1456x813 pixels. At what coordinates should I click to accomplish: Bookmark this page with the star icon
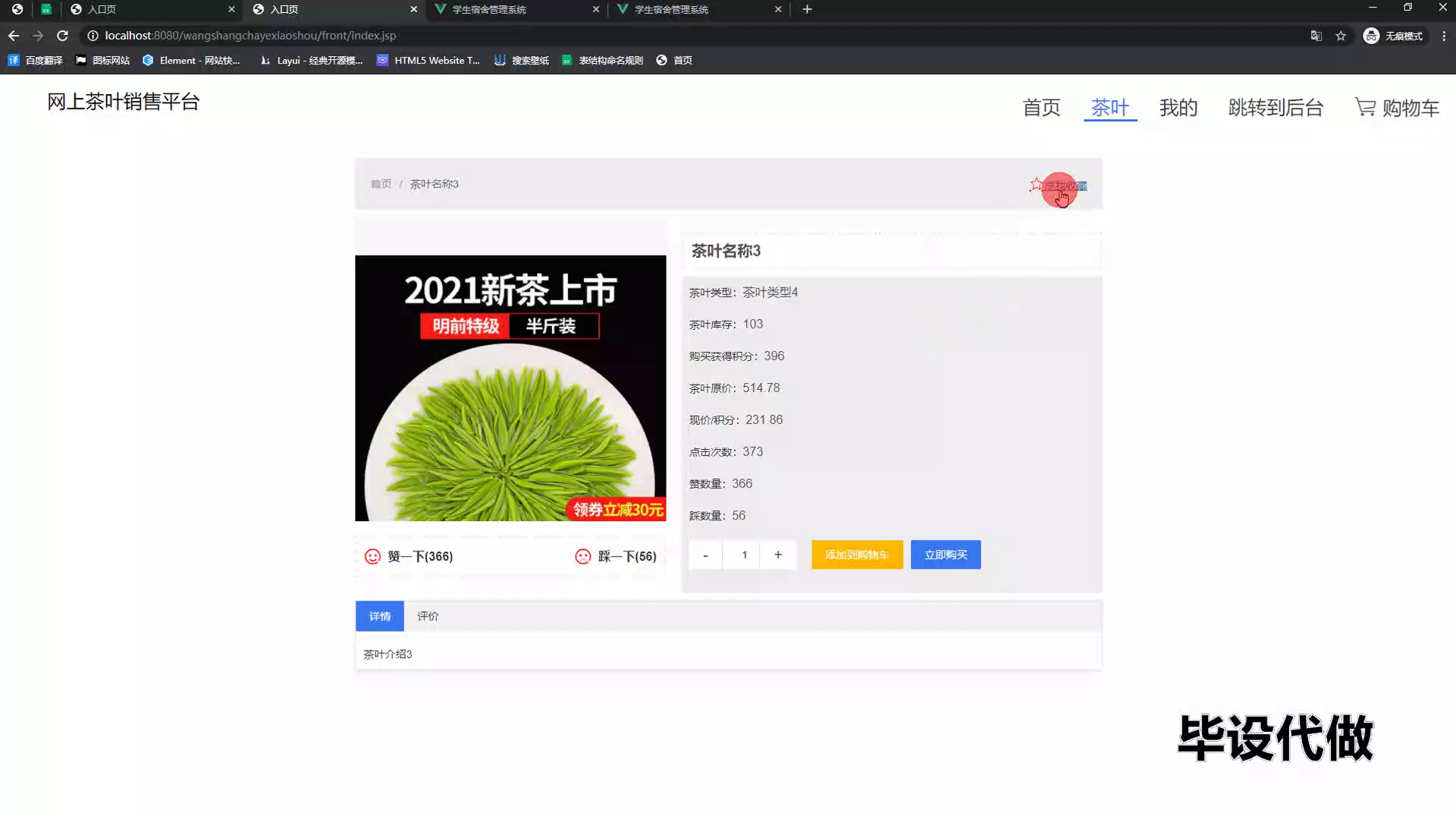[x=1341, y=36]
